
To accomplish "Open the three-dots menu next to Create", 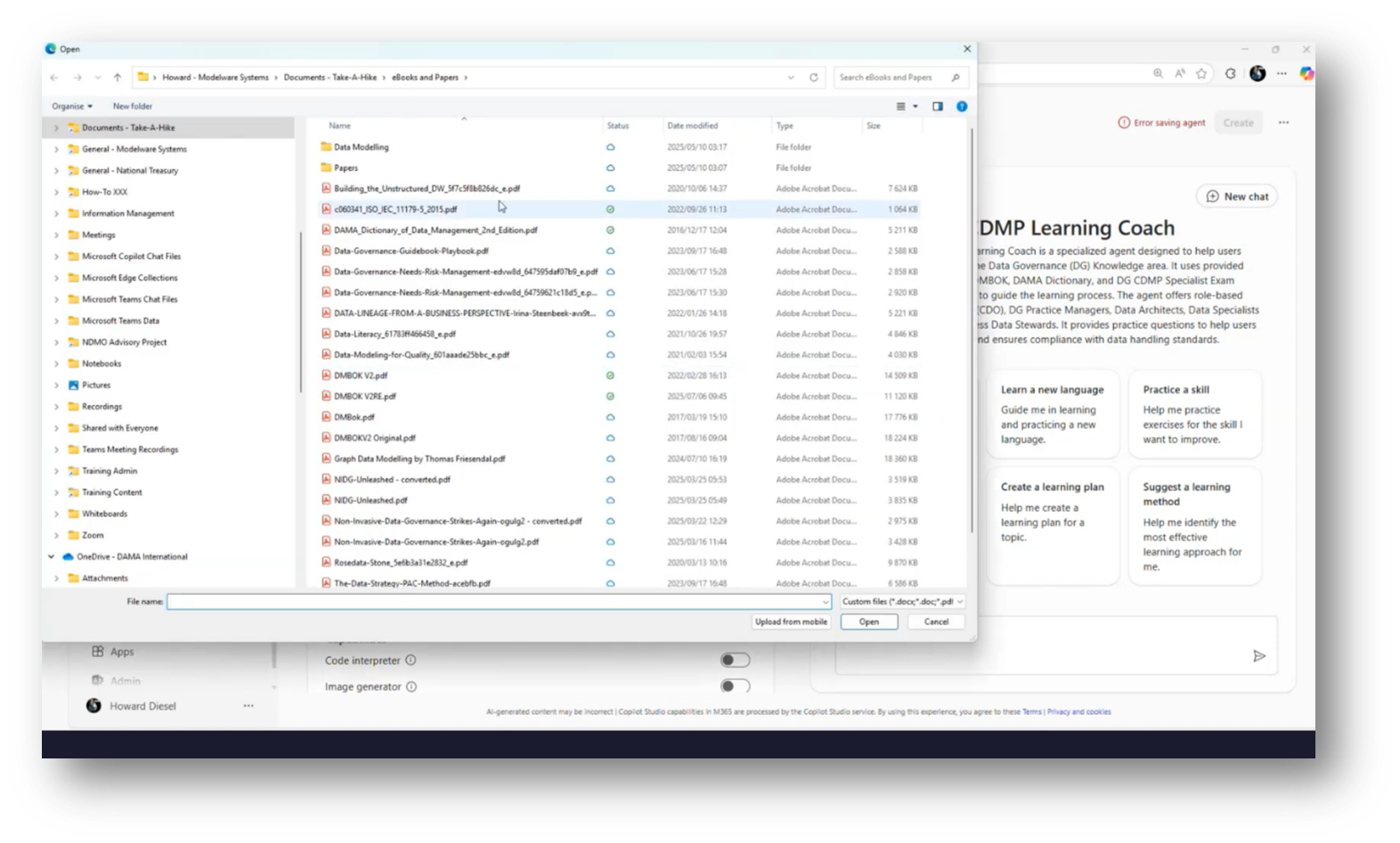I will tap(1283, 123).
